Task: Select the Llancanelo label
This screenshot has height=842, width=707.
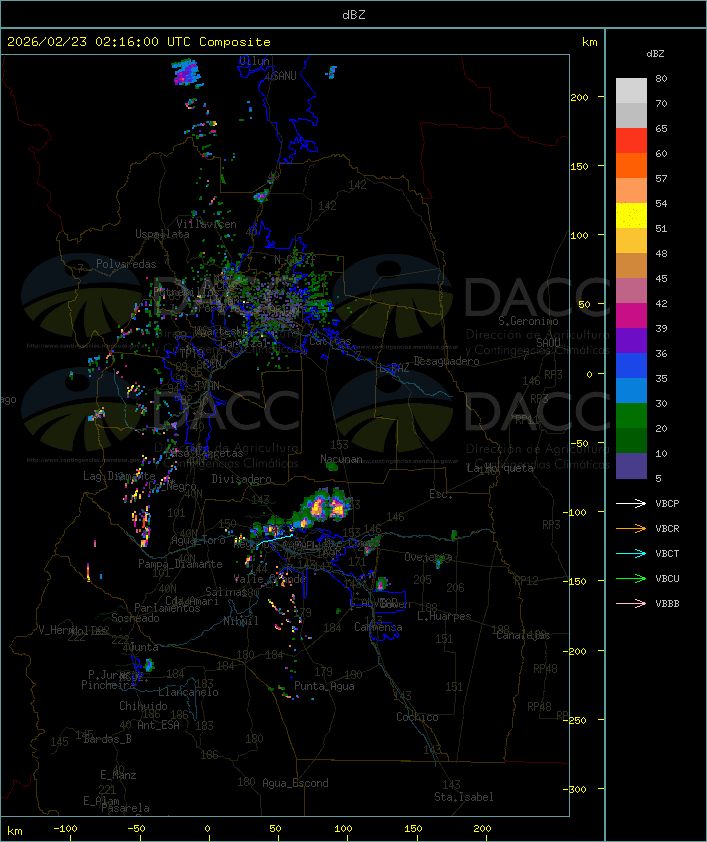Action: click(x=188, y=692)
